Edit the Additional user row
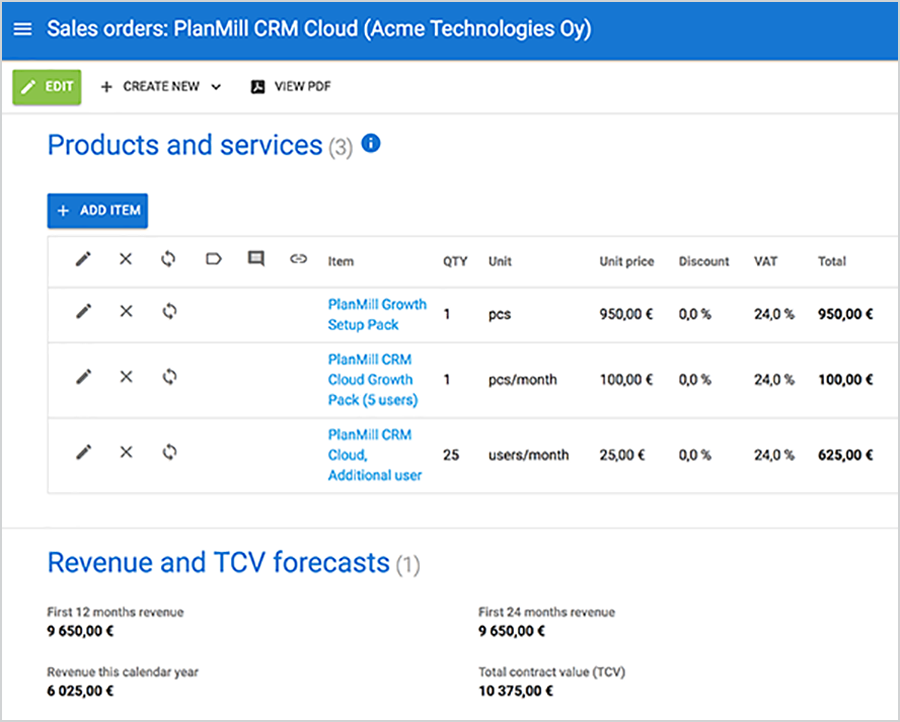The height and width of the screenshot is (722, 900). [x=84, y=452]
